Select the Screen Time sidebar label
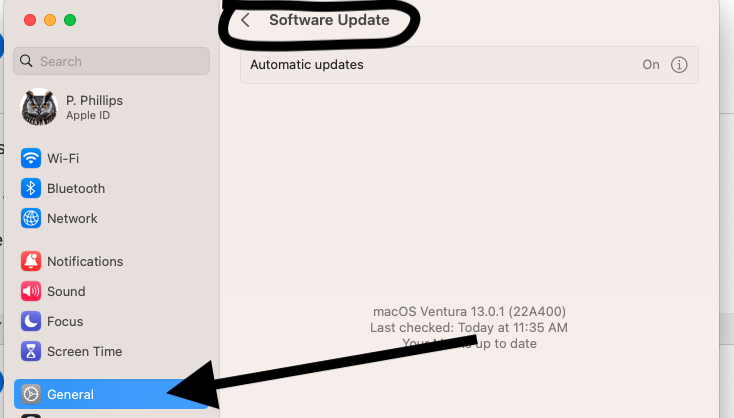The width and height of the screenshot is (734, 418). (x=85, y=352)
